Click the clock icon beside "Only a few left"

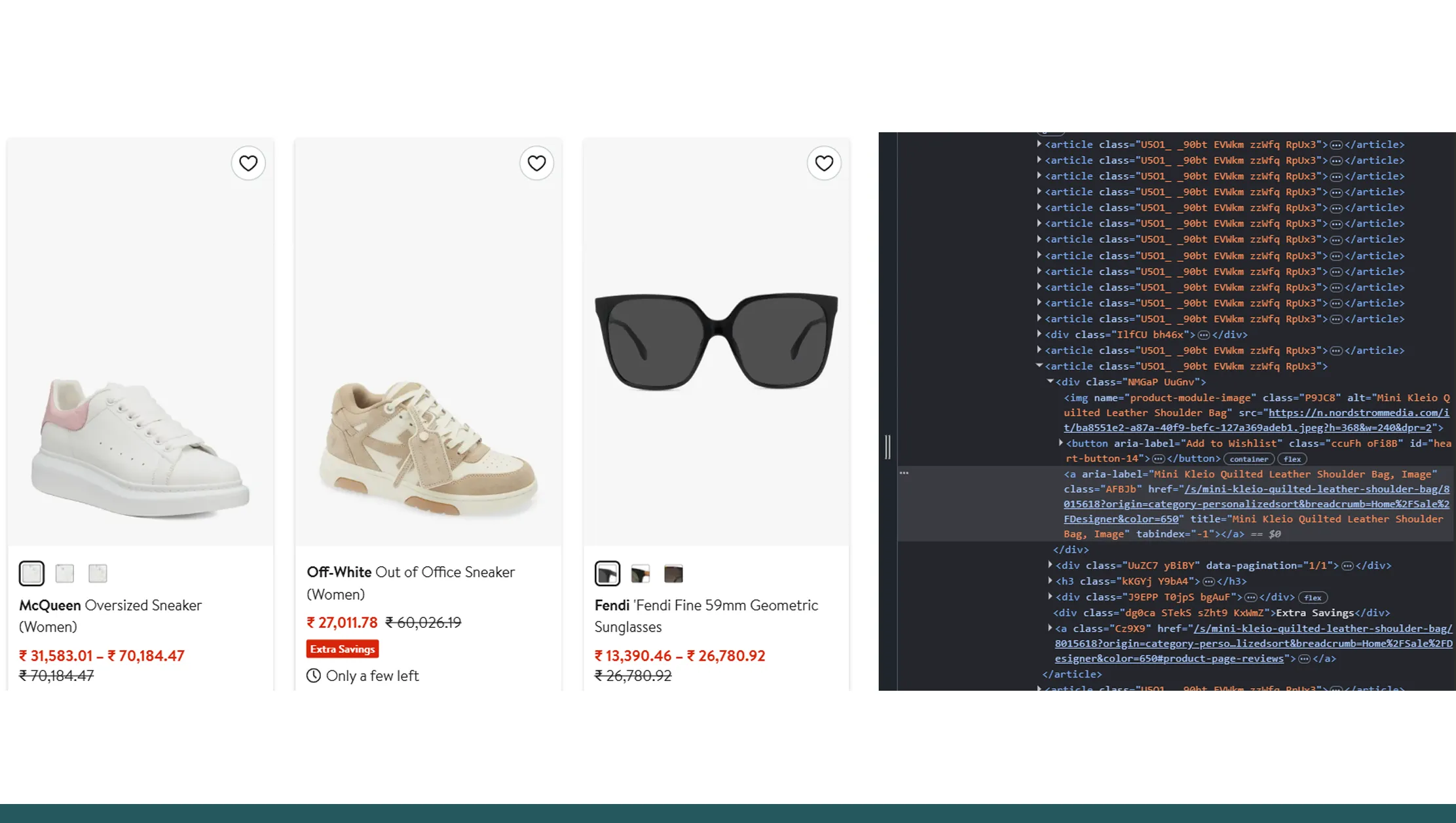[x=313, y=676]
